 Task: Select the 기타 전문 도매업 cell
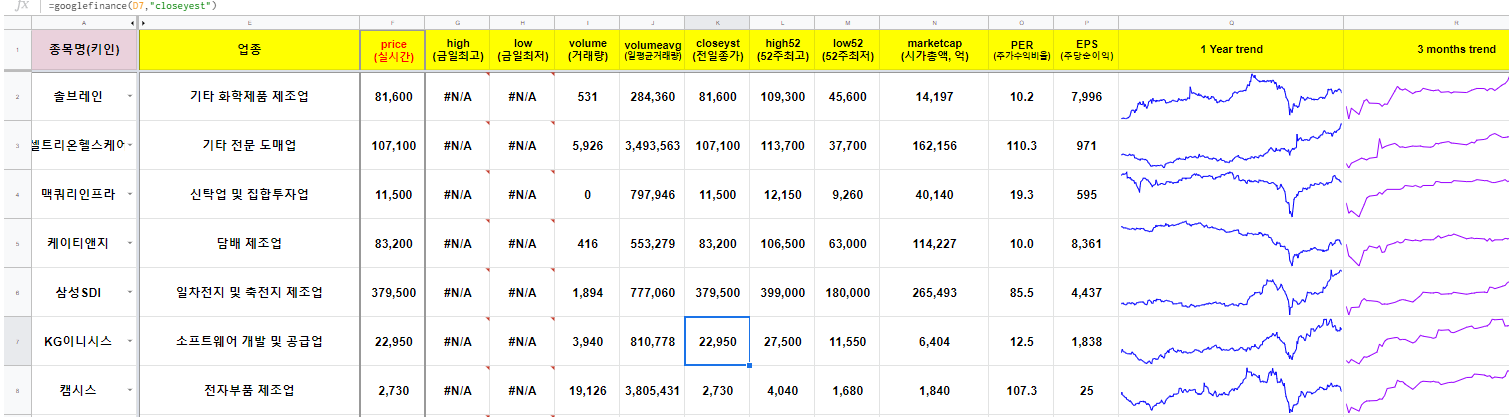pyautogui.click(x=249, y=146)
